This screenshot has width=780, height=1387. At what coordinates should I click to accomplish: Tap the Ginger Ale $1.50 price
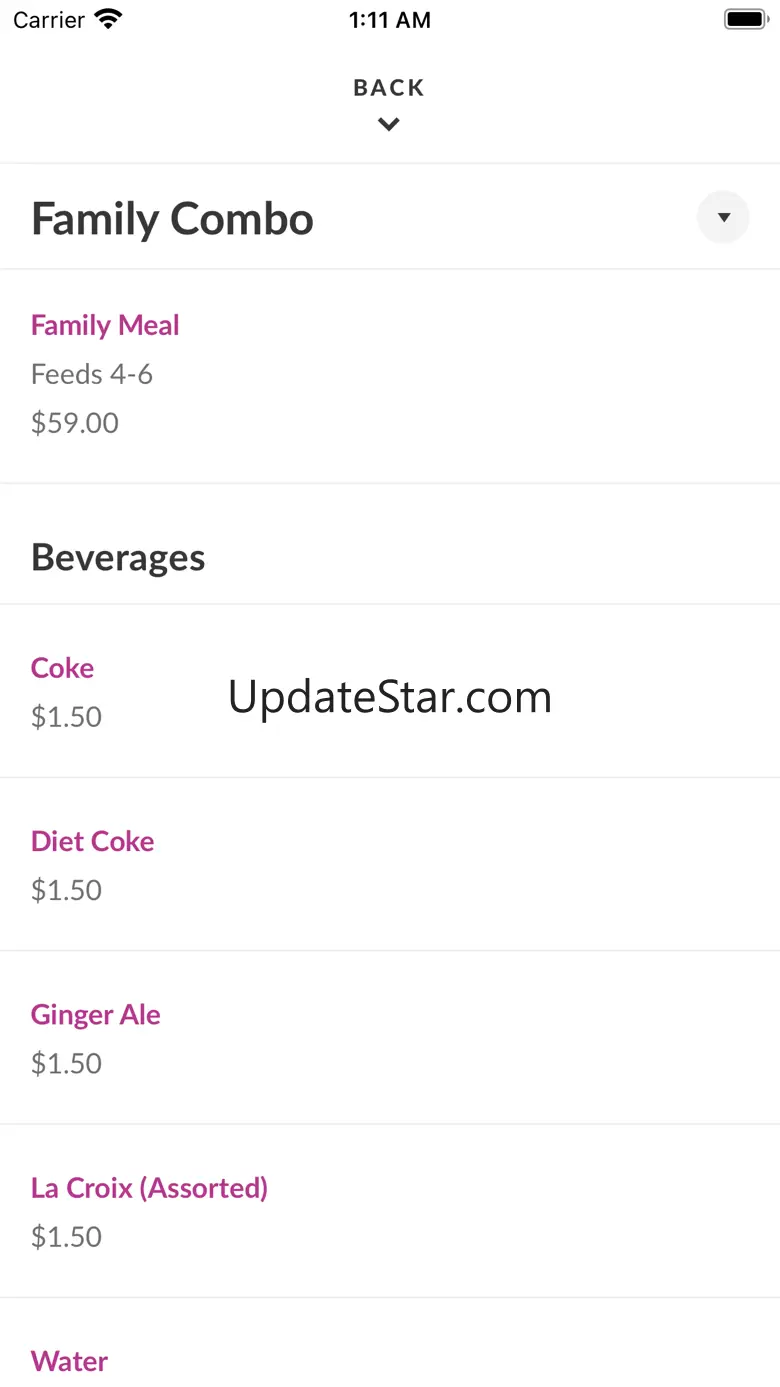[x=66, y=1063]
